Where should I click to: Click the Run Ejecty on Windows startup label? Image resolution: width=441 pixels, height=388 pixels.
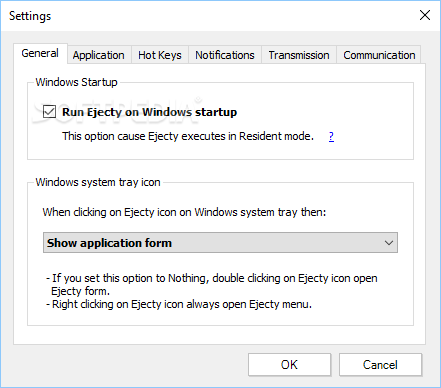click(149, 112)
